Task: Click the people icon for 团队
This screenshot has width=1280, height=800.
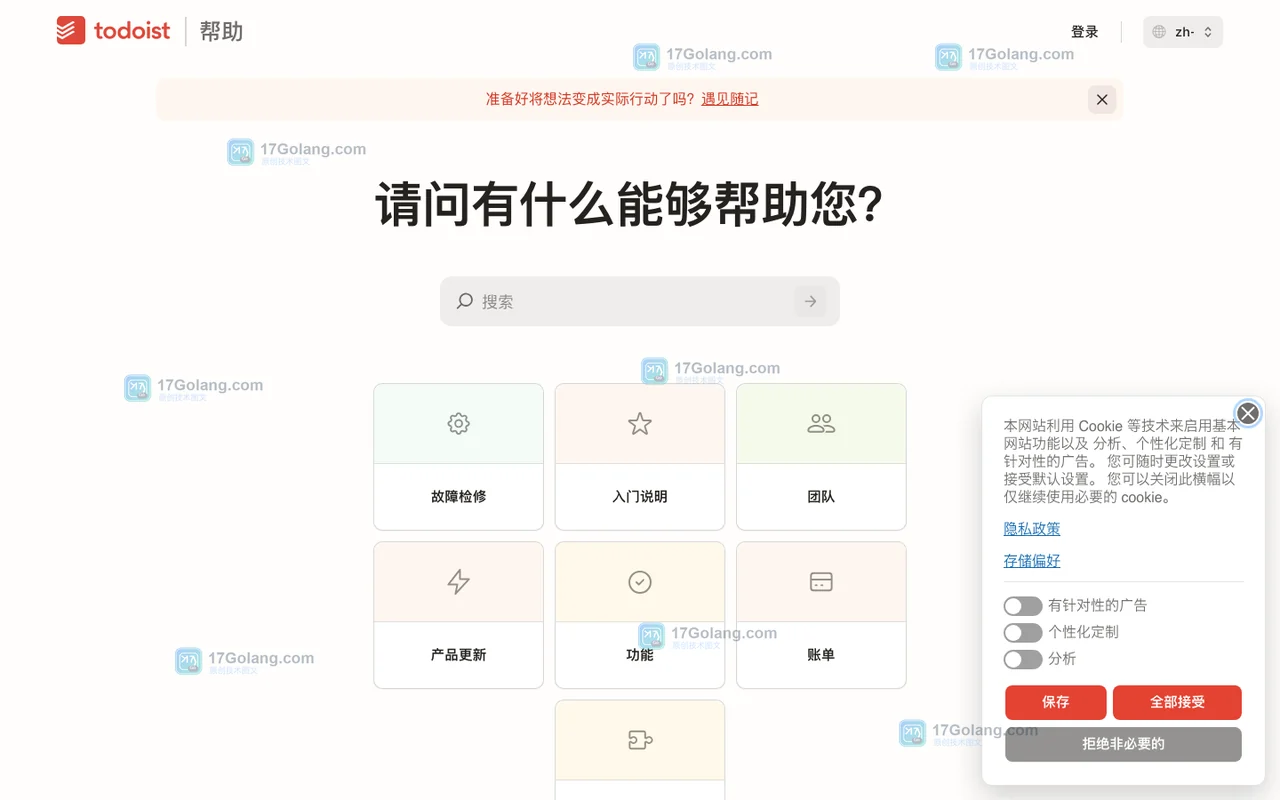Action: click(821, 423)
